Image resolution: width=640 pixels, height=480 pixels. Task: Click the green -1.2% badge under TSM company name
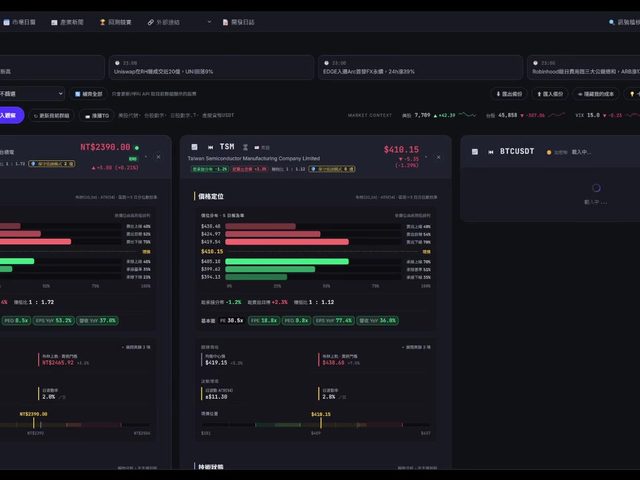click(210, 169)
